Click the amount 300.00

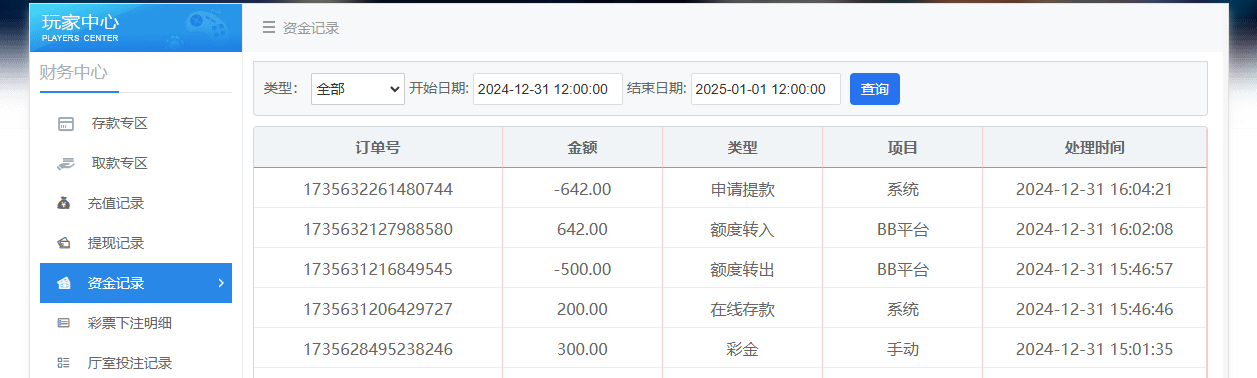pos(582,349)
